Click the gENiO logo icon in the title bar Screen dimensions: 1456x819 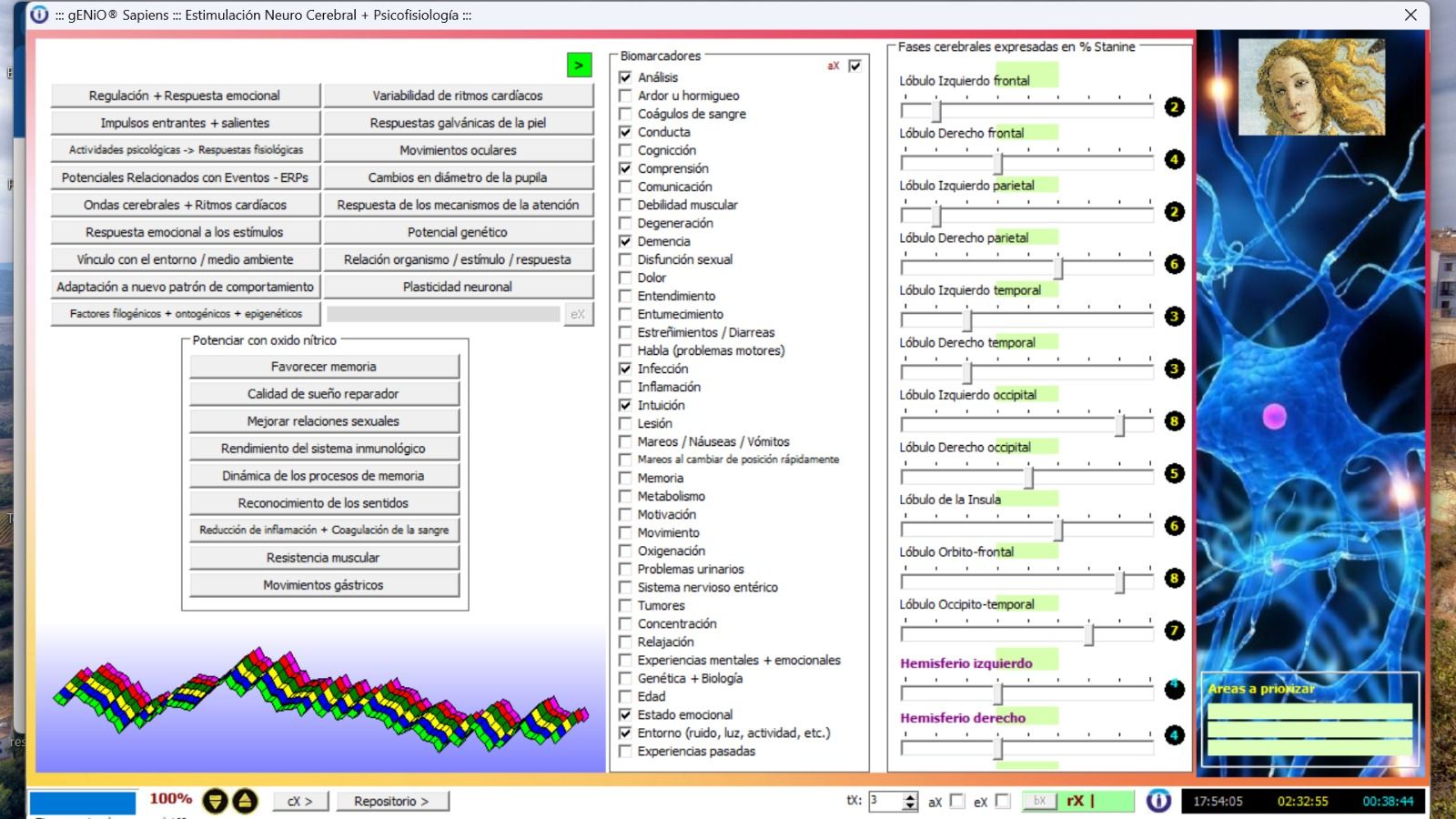pos(39,15)
